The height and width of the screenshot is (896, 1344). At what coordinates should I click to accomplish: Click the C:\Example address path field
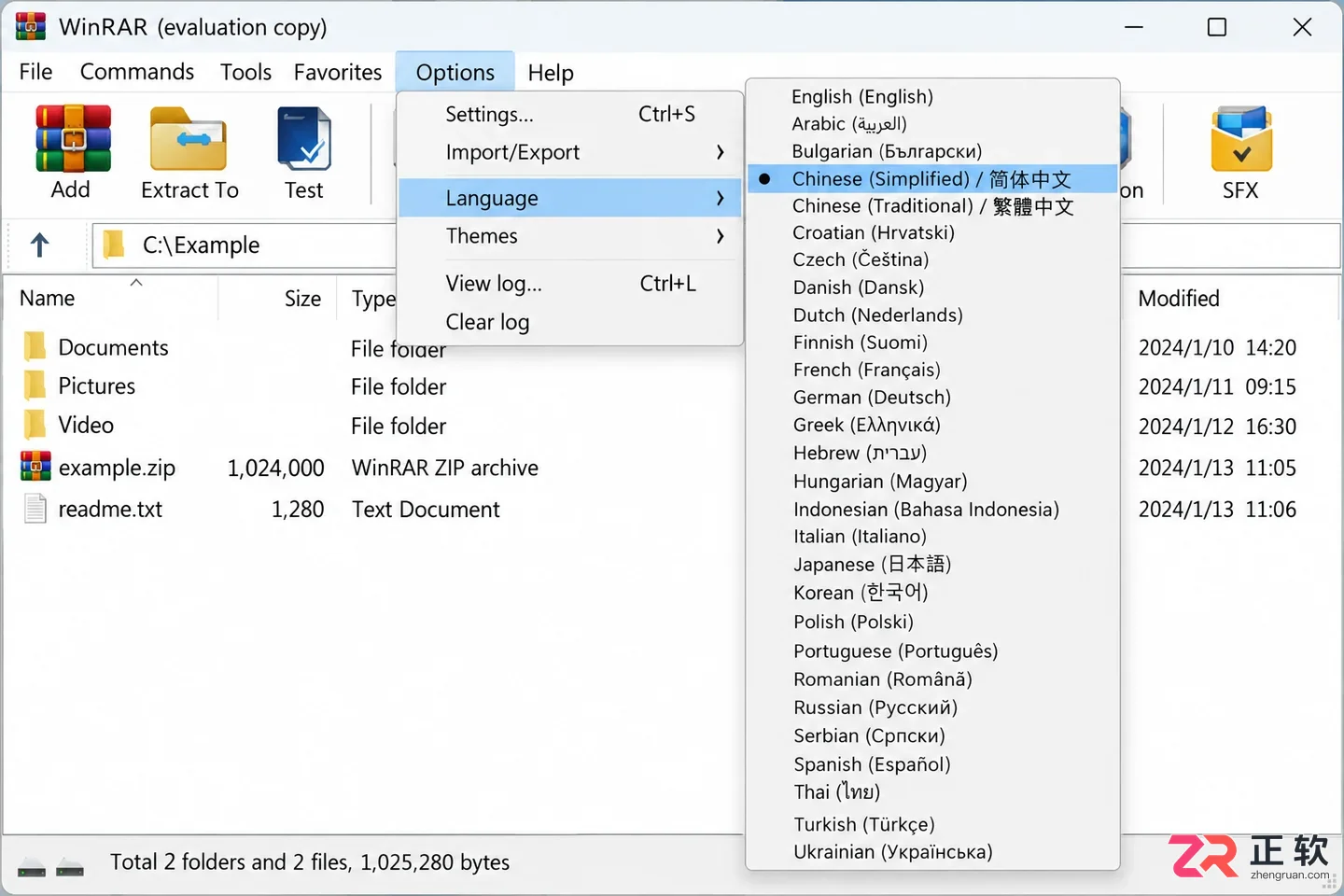[245, 245]
